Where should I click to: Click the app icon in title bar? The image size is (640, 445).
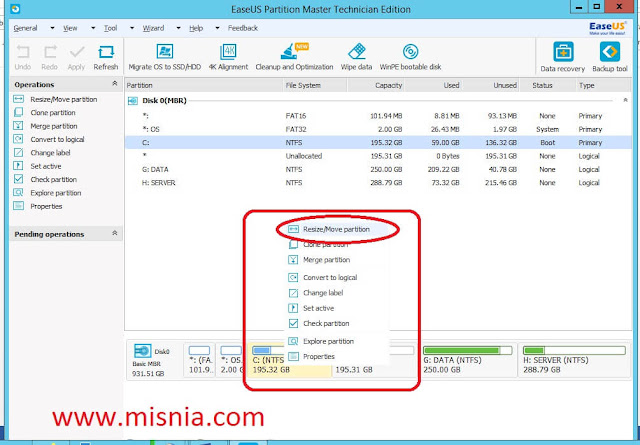[x=16, y=9]
